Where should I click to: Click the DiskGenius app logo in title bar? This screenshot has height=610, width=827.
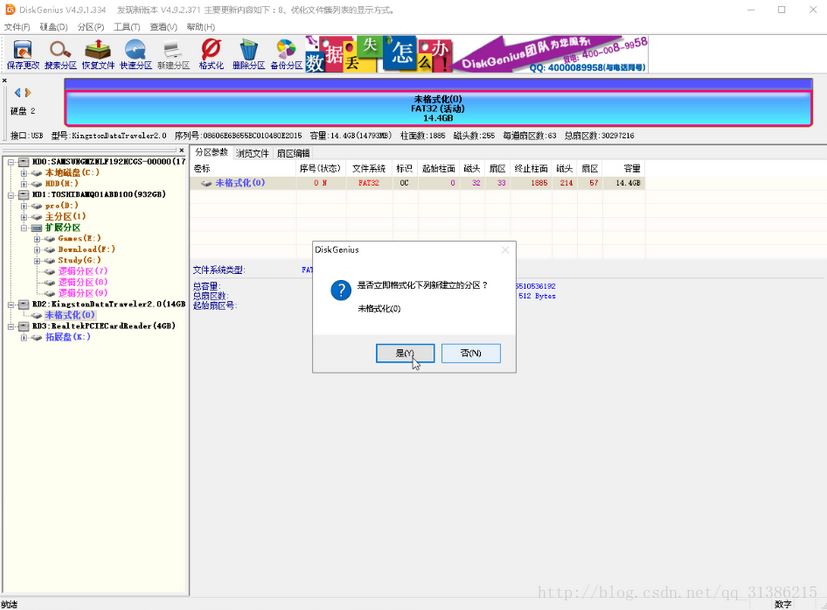(x=10, y=9)
